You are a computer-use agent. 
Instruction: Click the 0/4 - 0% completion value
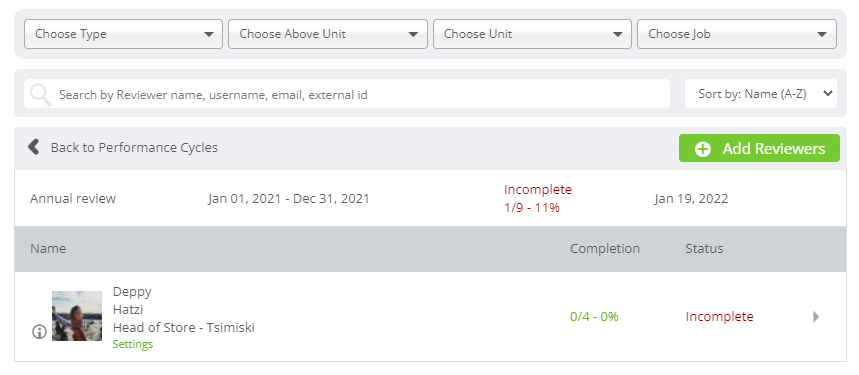594,316
